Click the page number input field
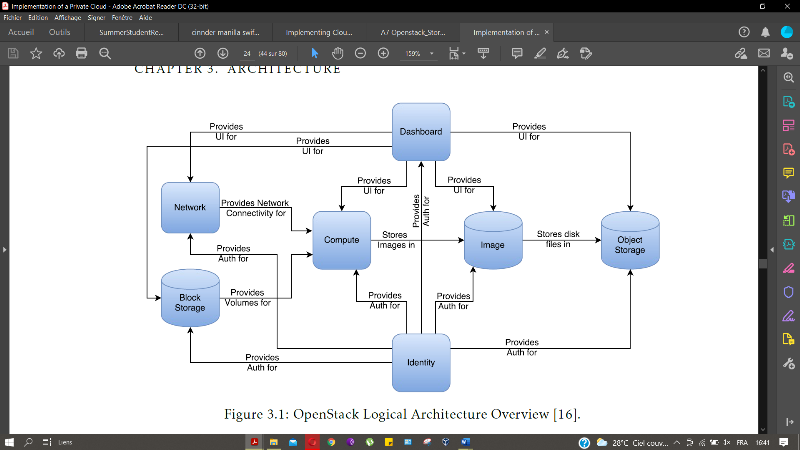Screen dimensions: 800x450 (247, 53)
